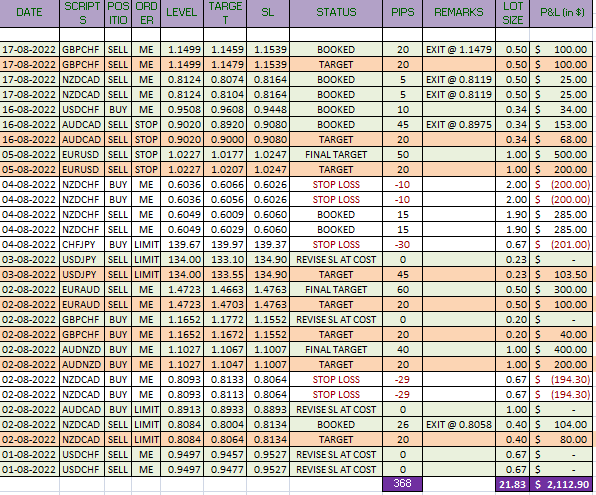
Task: Select the SL column header
Action: tap(268, 13)
